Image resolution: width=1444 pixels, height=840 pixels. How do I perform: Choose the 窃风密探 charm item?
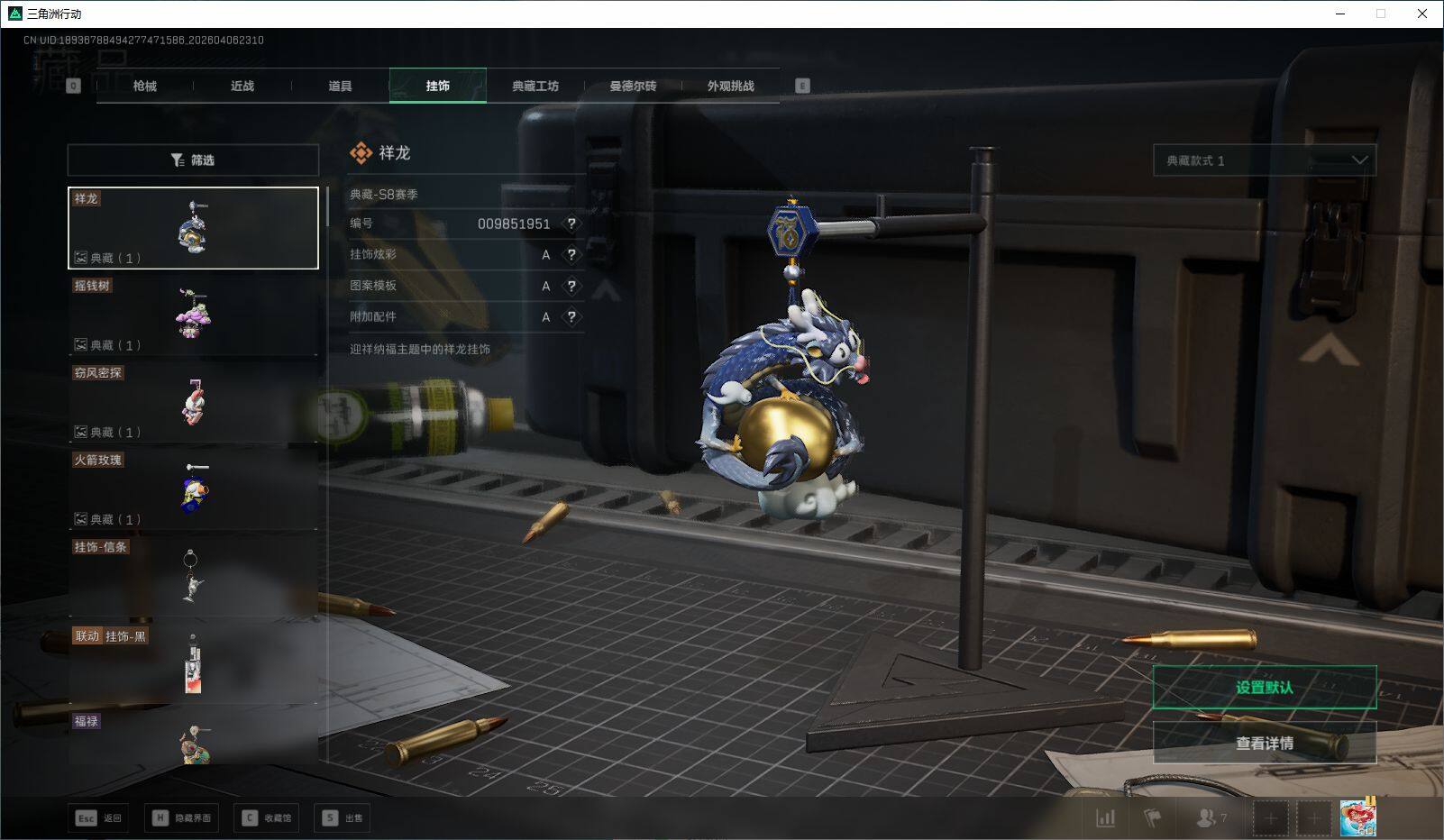pyautogui.click(x=193, y=402)
